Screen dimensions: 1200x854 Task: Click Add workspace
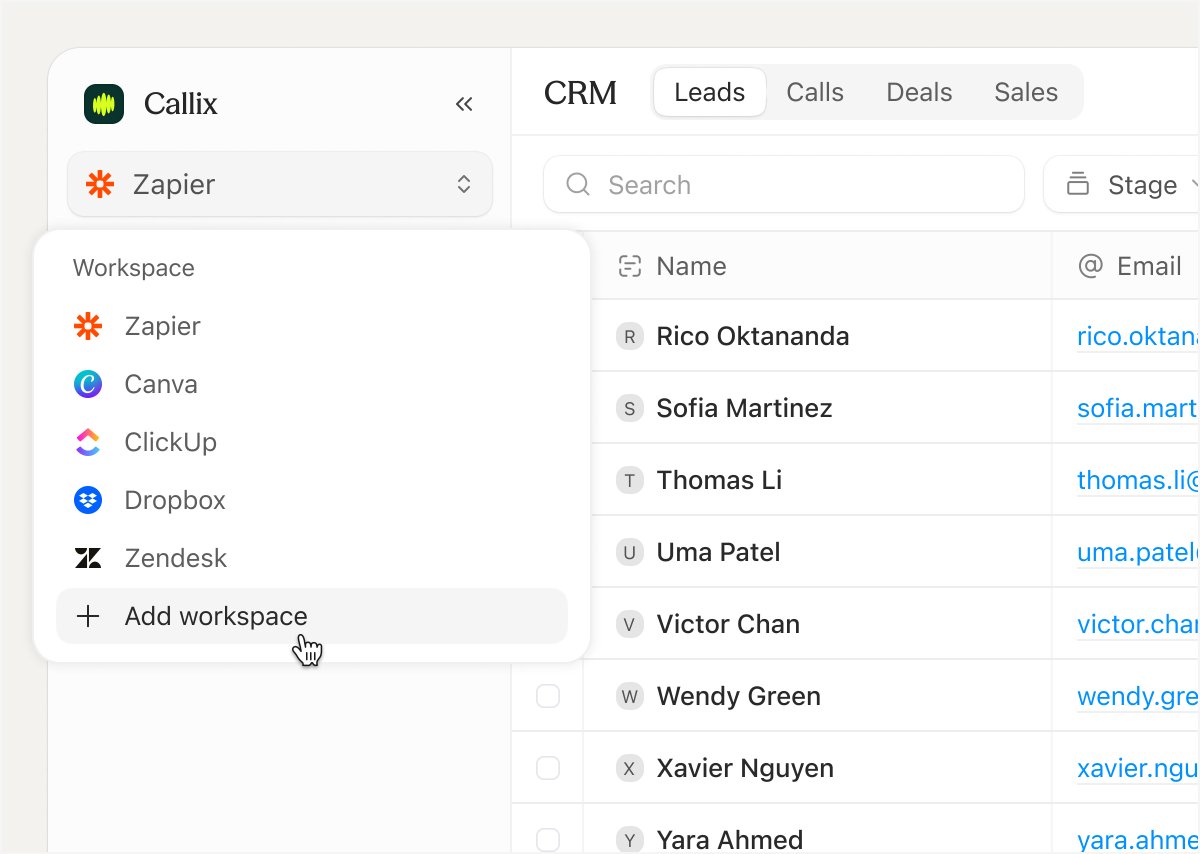[312, 616]
